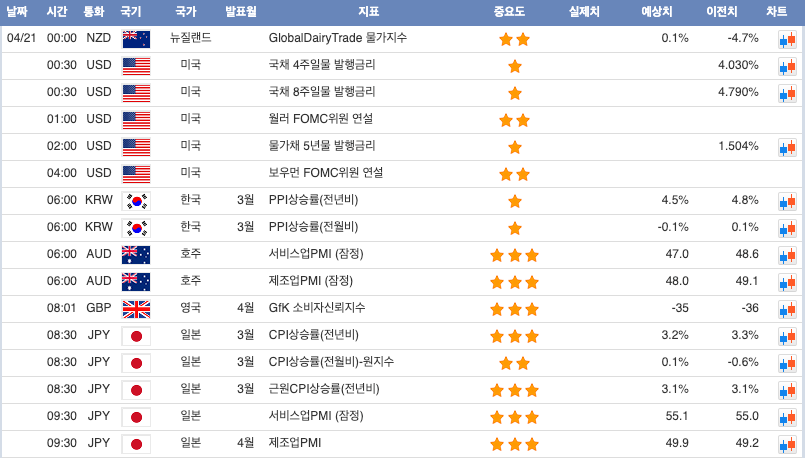Open 서비스업PMI (잠정) for Australia
The image size is (805, 458).
click(316, 254)
